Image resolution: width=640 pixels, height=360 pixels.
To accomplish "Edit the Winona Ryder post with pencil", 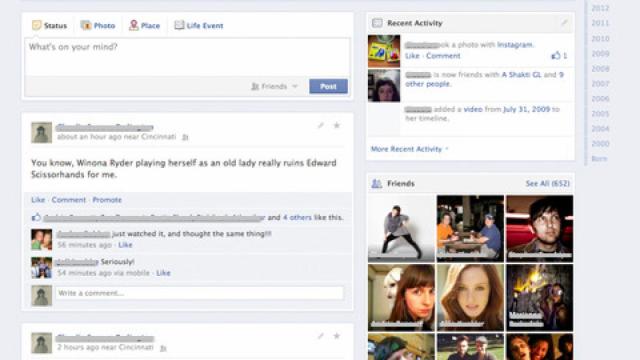I will click(321, 125).
